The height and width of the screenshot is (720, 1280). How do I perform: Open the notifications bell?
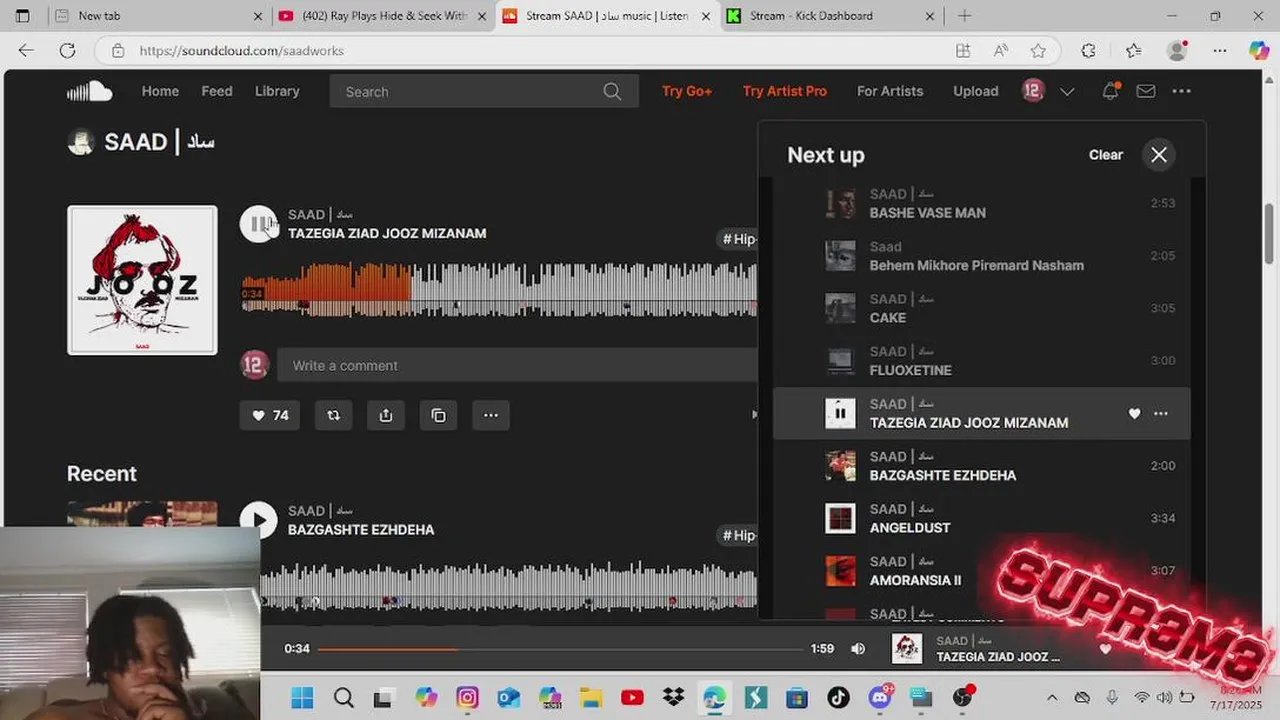pos(1110,91)
